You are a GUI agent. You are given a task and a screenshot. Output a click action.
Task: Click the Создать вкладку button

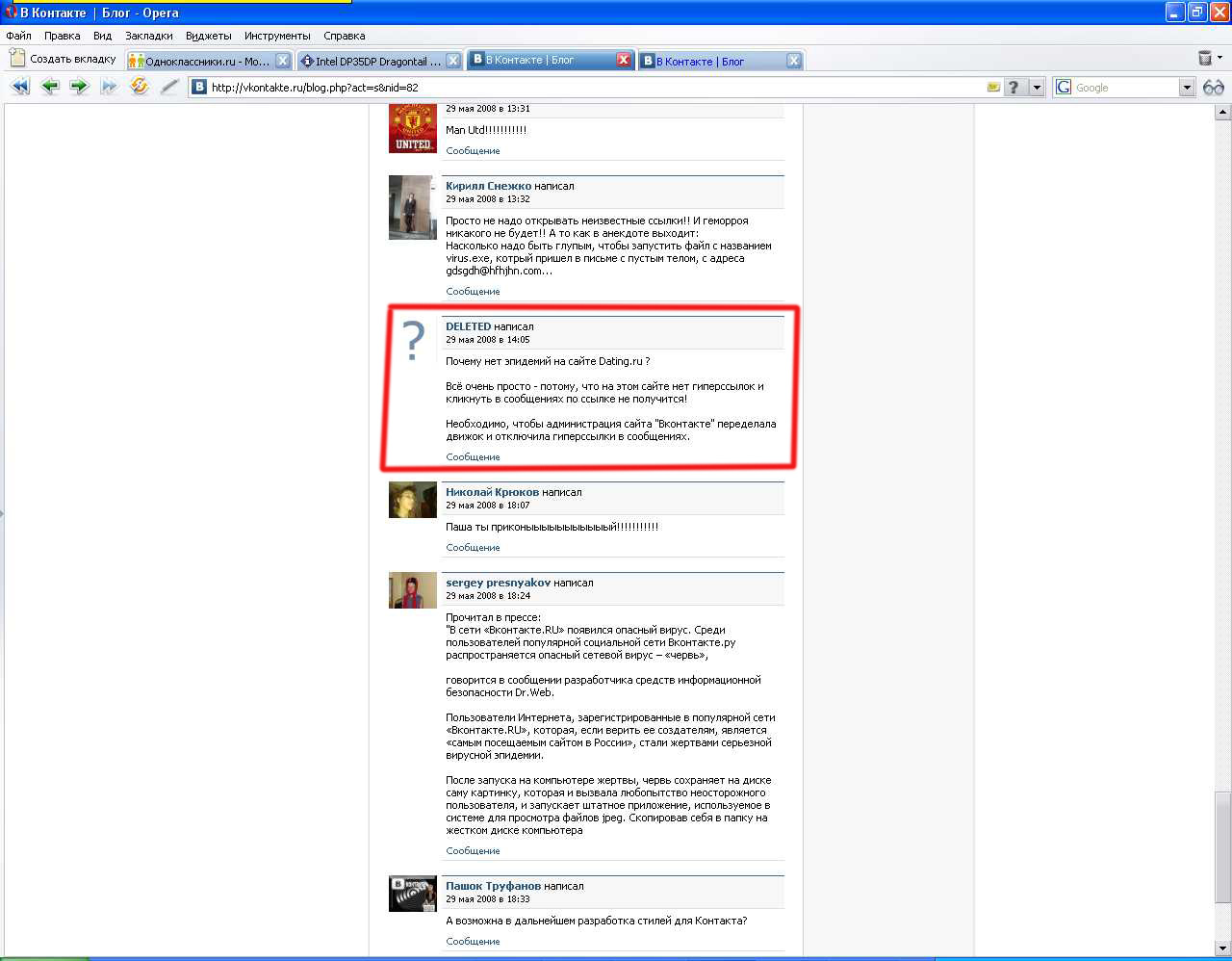63,59
